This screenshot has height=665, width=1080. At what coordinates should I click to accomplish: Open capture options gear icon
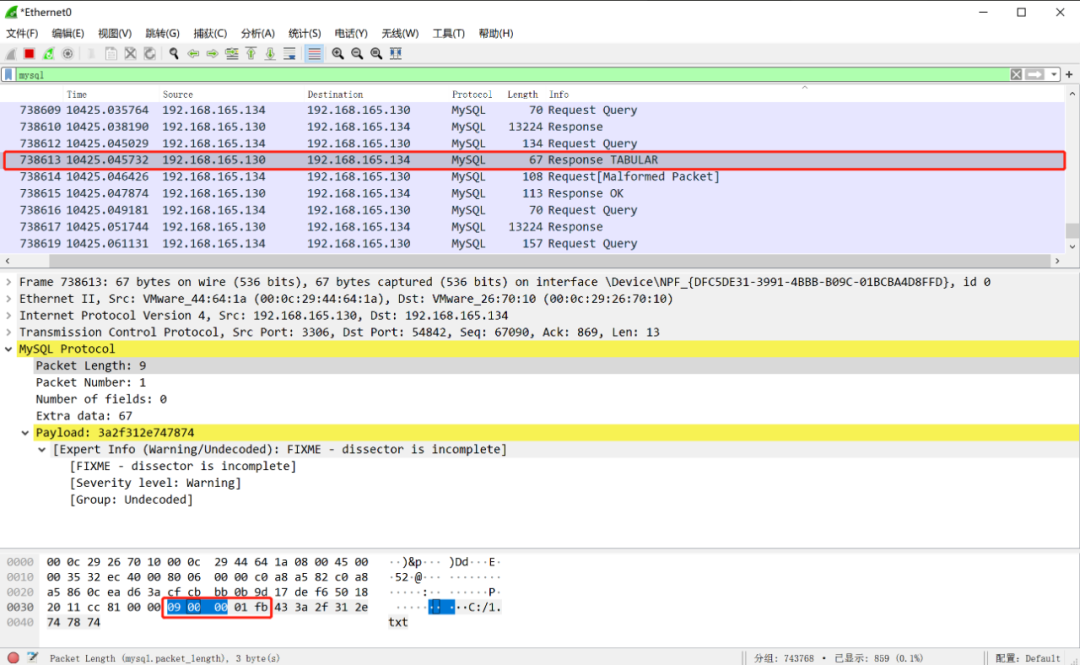coord(68,53)
